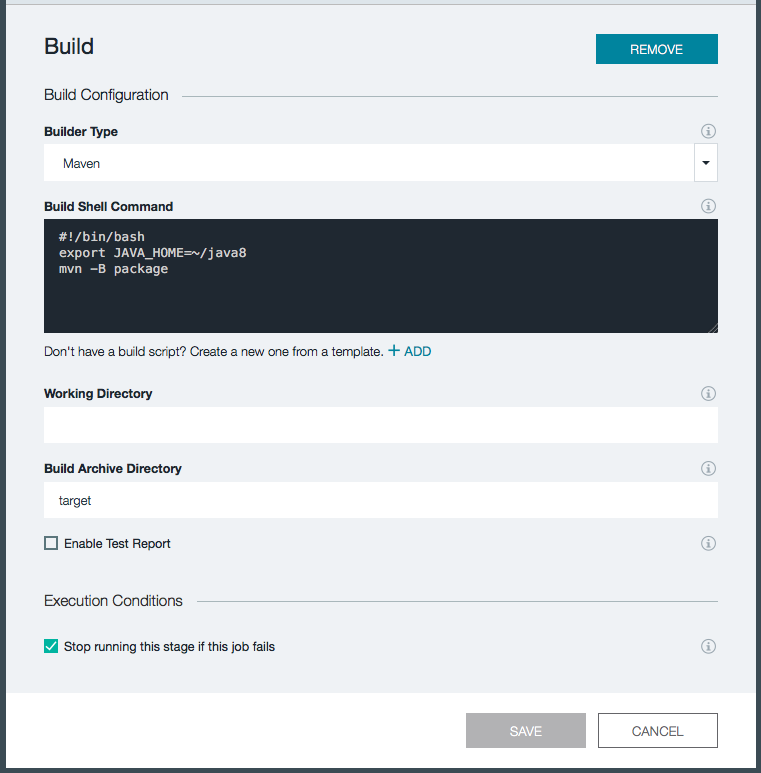This screenshot has height=773, width=761.
Task: Click the export JAVA_HOME line in script
Action: (x=152, y=253)
